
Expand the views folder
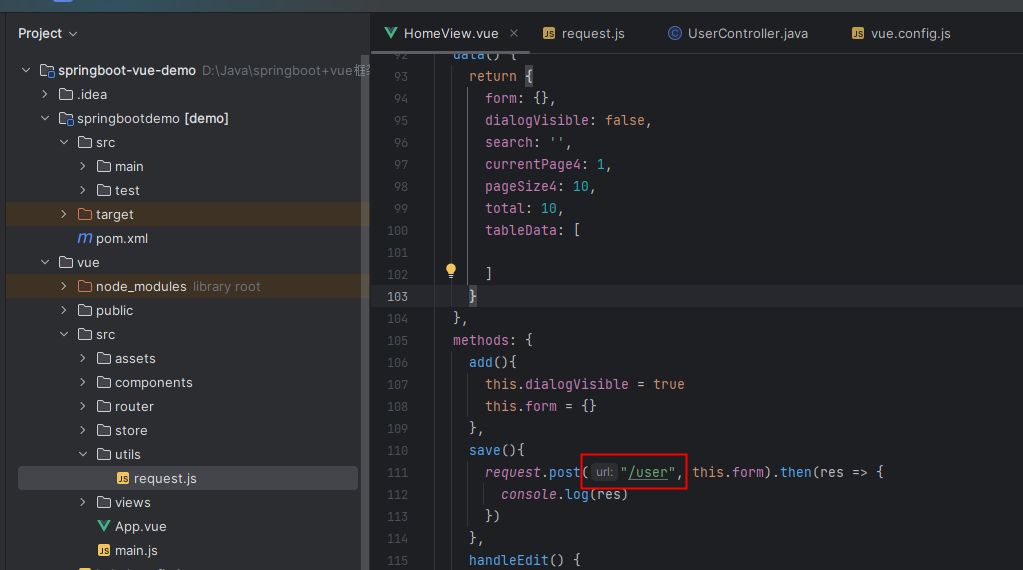[83, 502]
